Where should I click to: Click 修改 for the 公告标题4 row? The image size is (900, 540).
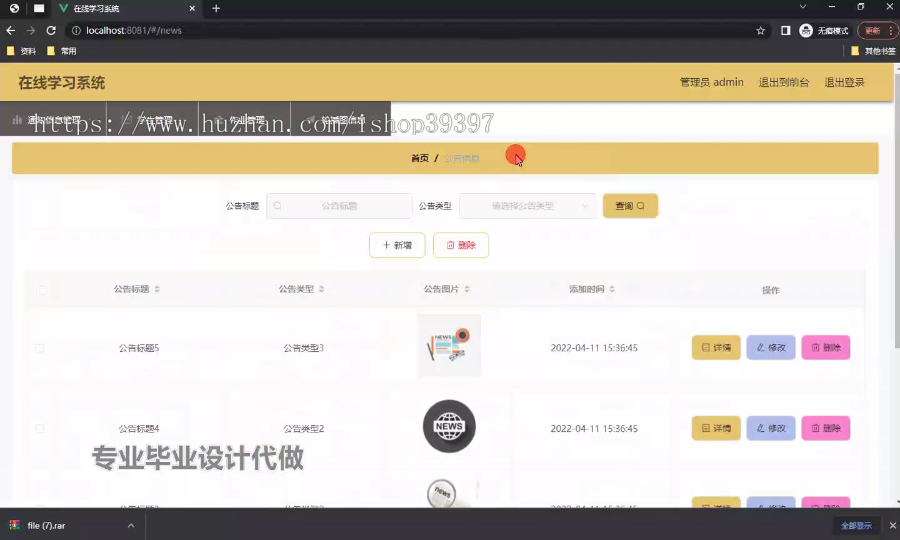771,428
